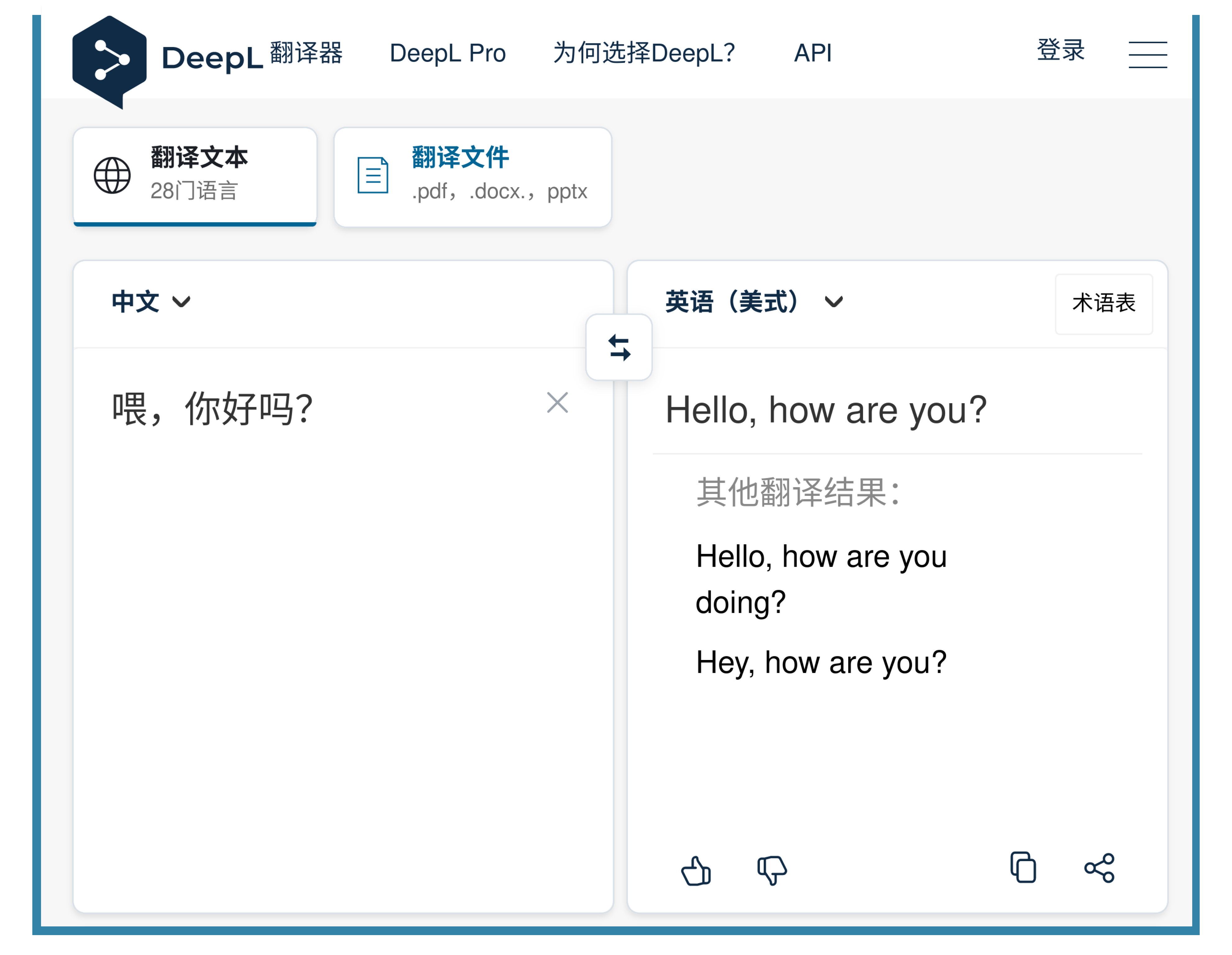The width and height of the screenshot is (1232, 955).
Task: Open the 中文 source language dropdown
Action: click(x=151, y=302)
